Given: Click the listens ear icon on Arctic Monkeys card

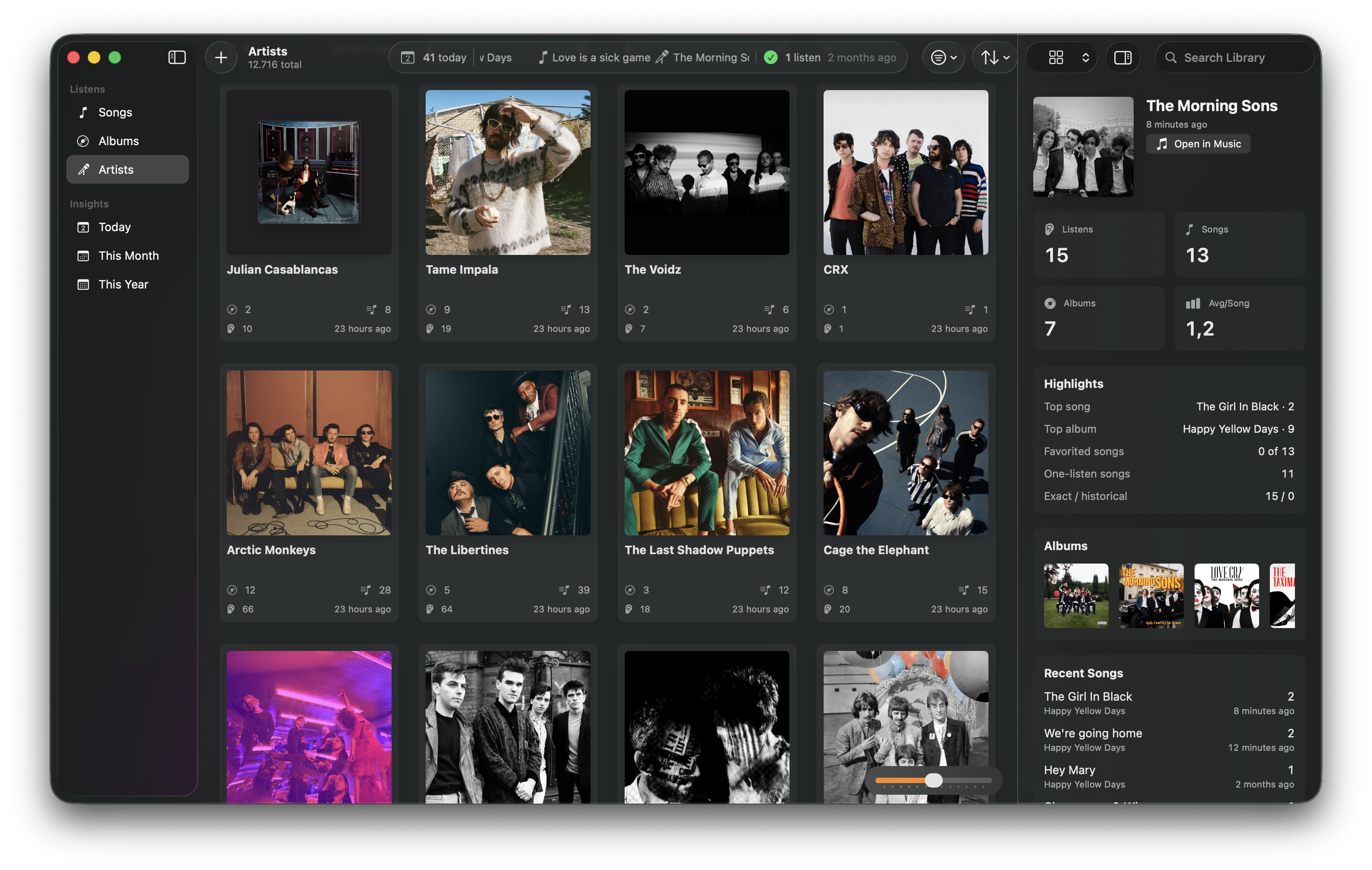Looking at the screenshot, I should (231, 609).
